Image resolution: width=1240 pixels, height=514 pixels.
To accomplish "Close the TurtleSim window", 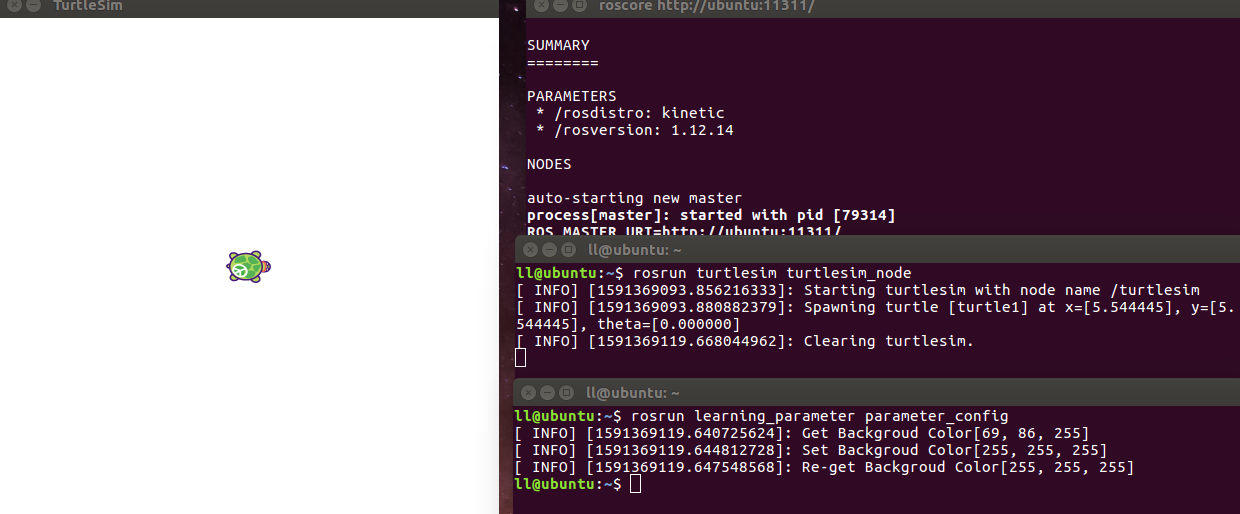I will point(14,6).
